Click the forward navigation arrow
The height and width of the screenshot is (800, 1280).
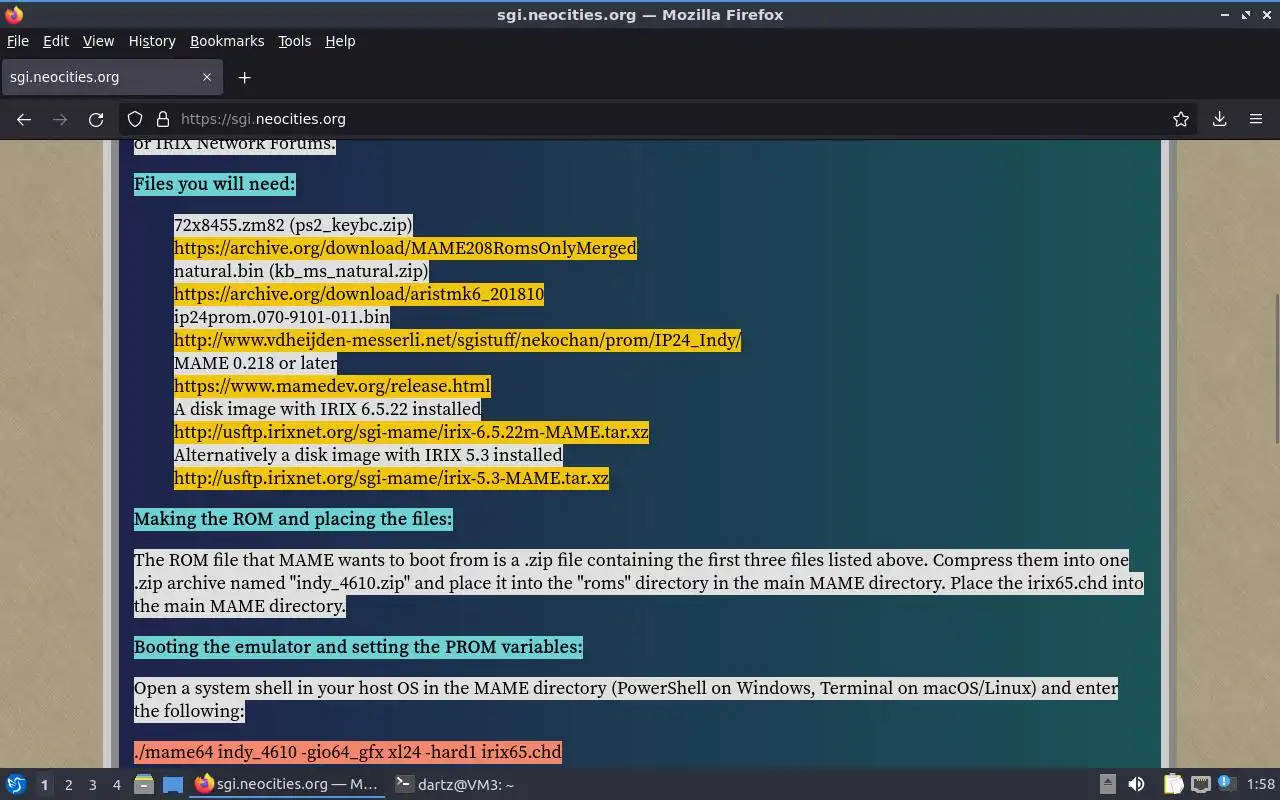(x=60, y=119)
